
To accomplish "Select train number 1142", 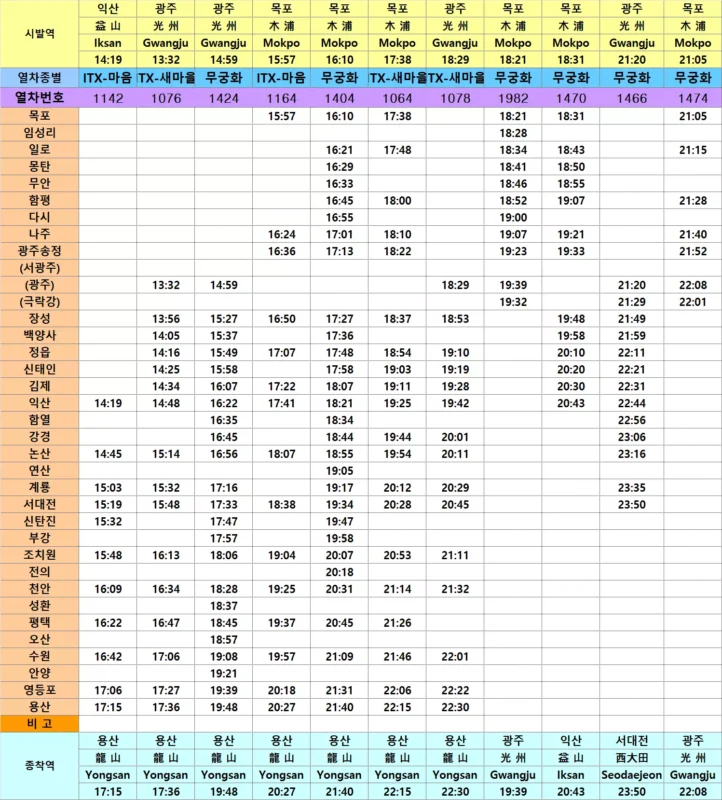I will pos(108,98).
